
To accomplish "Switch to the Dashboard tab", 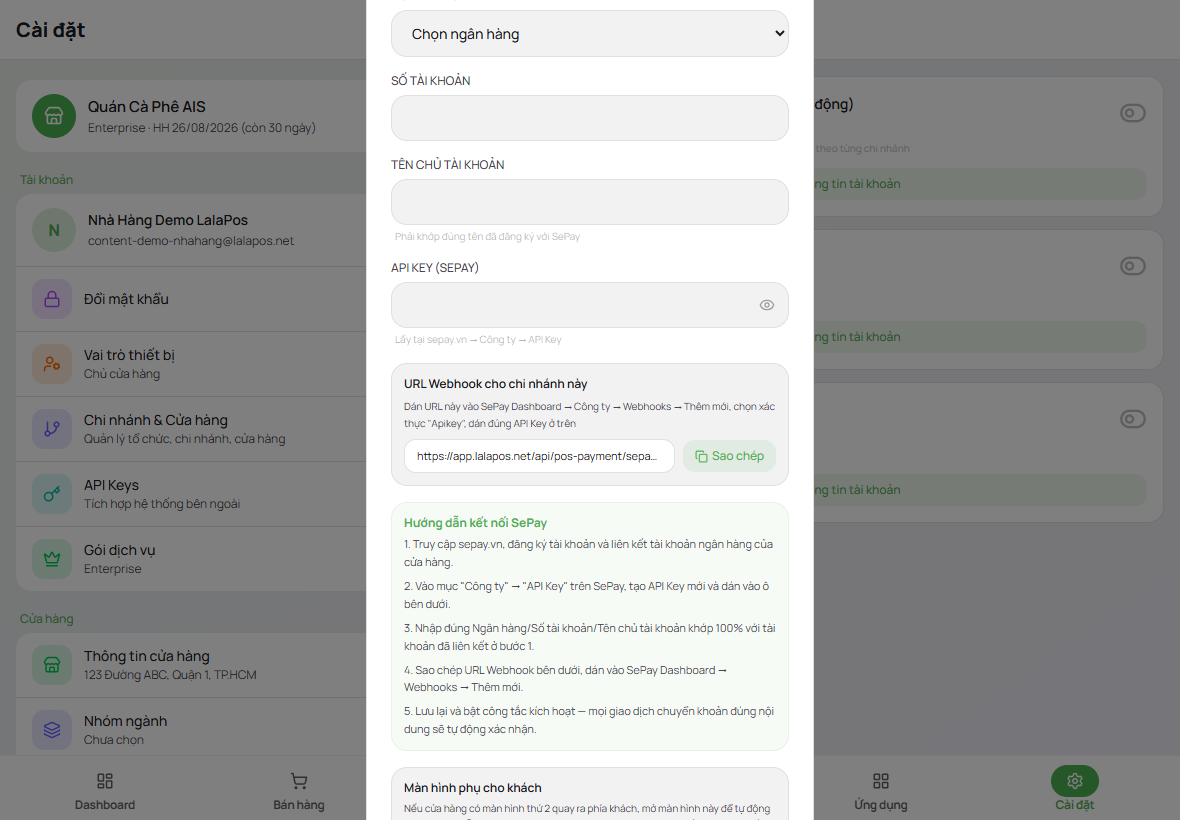I will [105, 789].
